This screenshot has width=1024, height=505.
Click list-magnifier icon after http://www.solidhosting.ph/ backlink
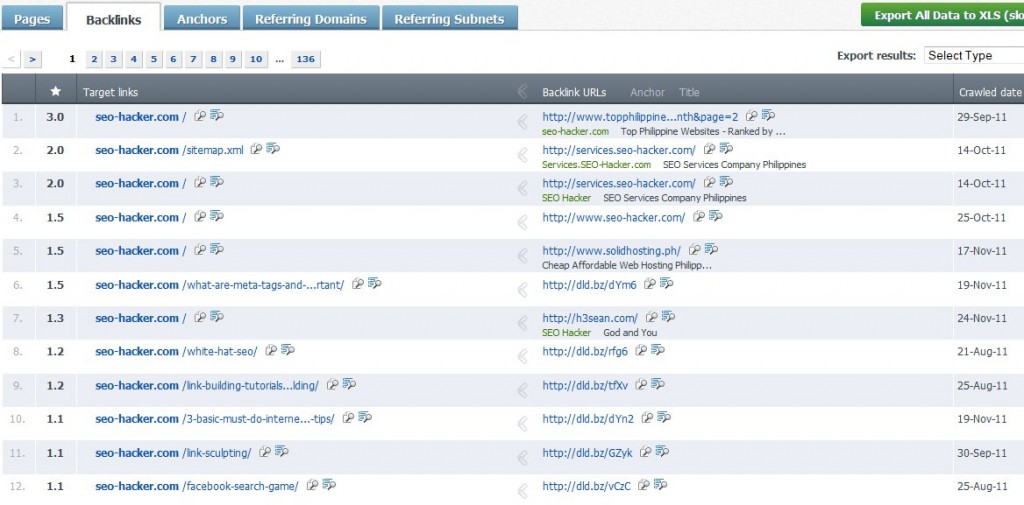click(711, 250)
